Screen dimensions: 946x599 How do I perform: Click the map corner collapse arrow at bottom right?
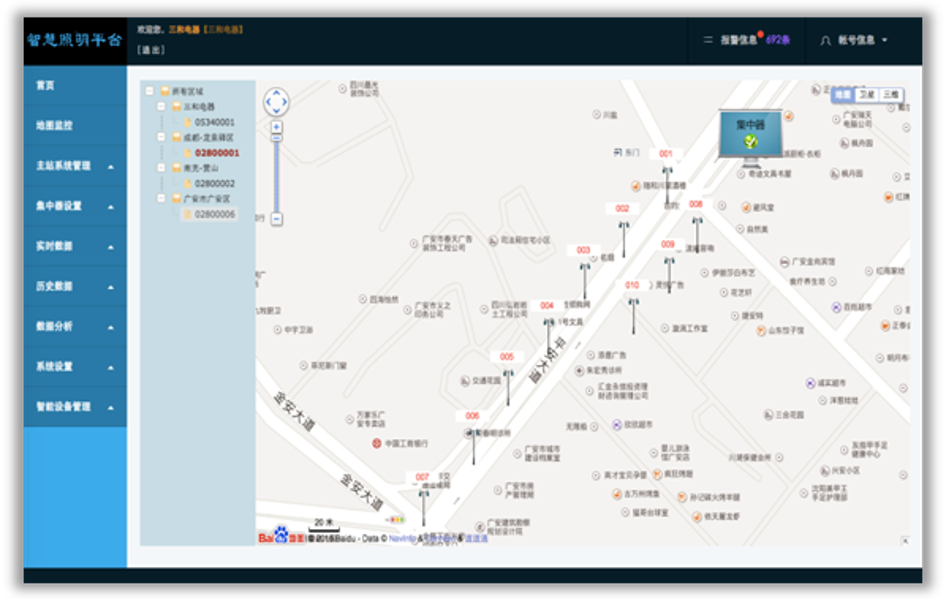[905, 540]
